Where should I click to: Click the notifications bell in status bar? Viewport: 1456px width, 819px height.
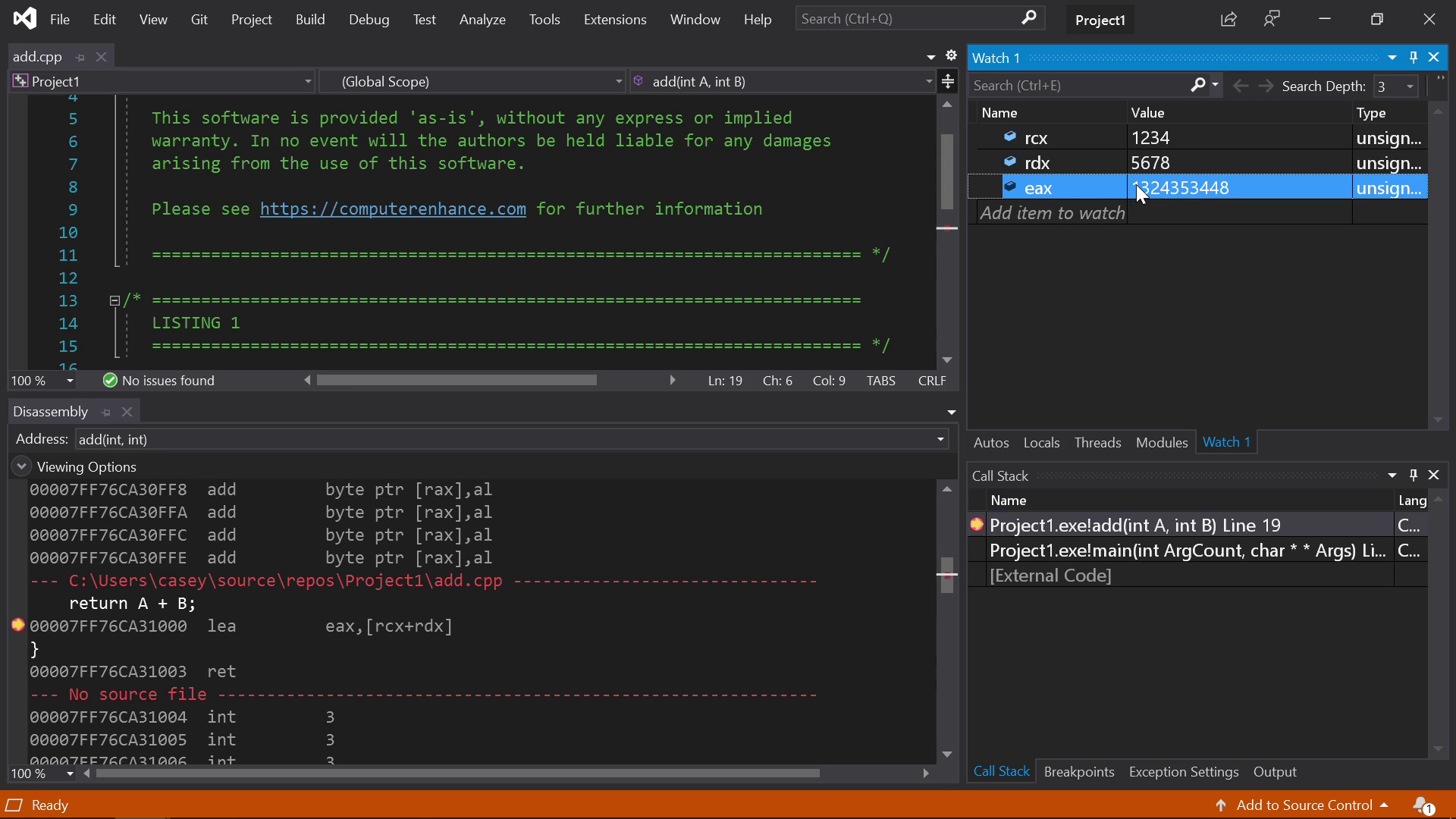point(1422,805)
